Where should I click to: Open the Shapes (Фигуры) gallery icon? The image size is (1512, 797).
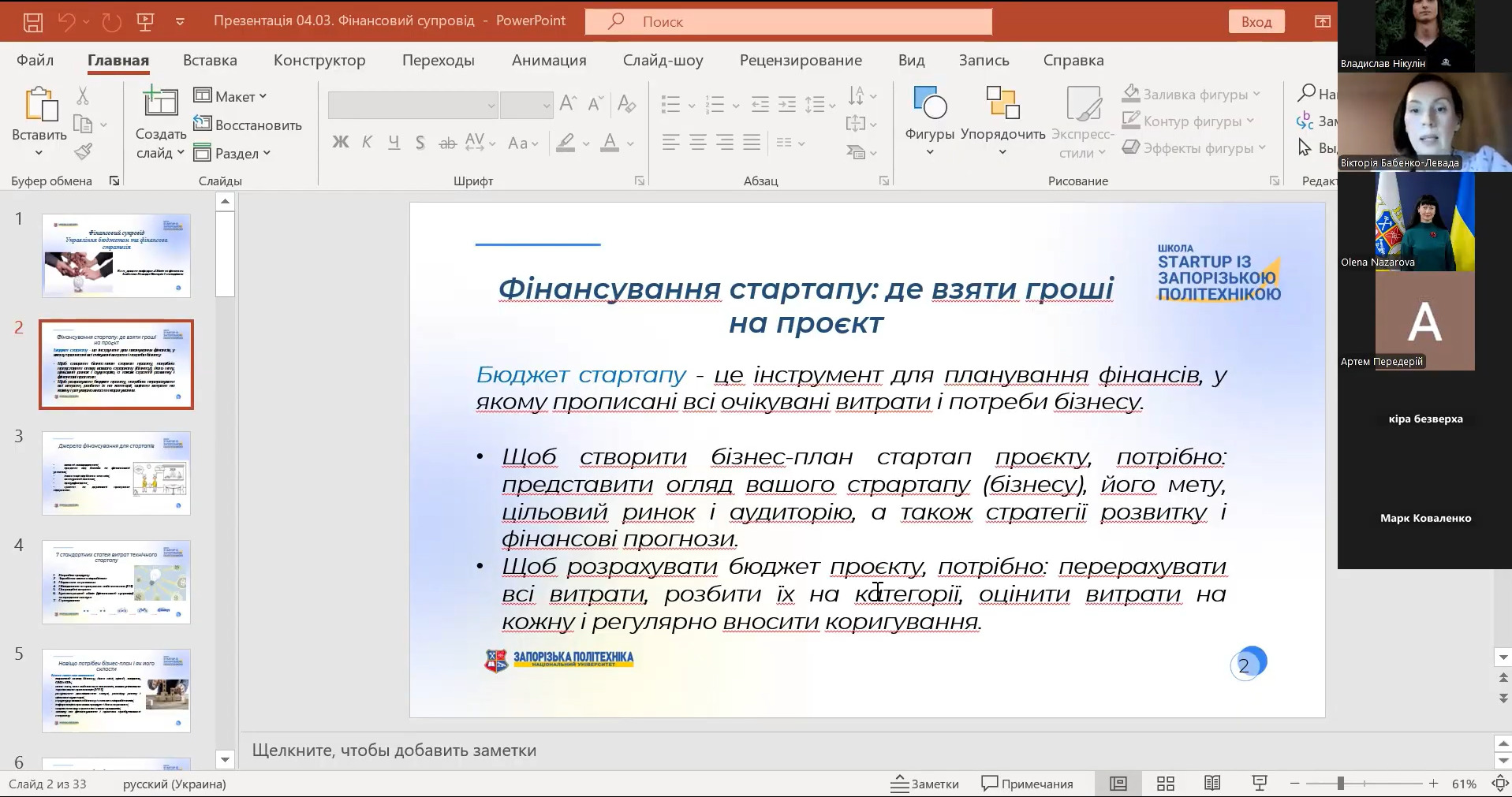tap(929, 104)
